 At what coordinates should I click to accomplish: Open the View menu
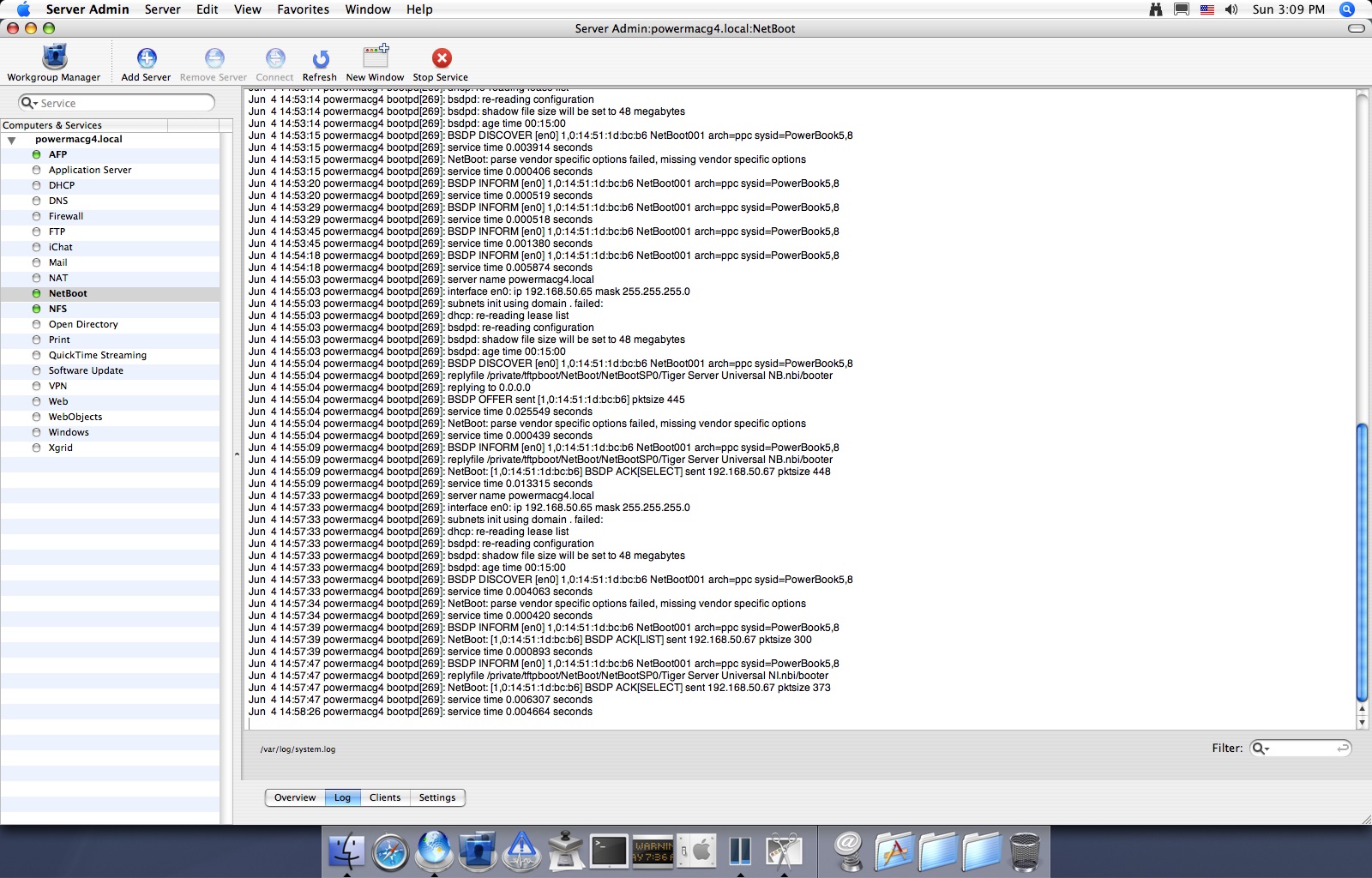coord(247,9)
